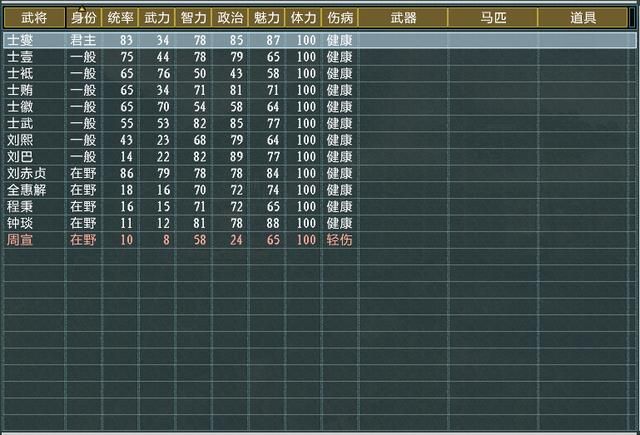Screen dimensions: 640x435
Task: Click 一般 status of 士武
Action: point(83,124)
